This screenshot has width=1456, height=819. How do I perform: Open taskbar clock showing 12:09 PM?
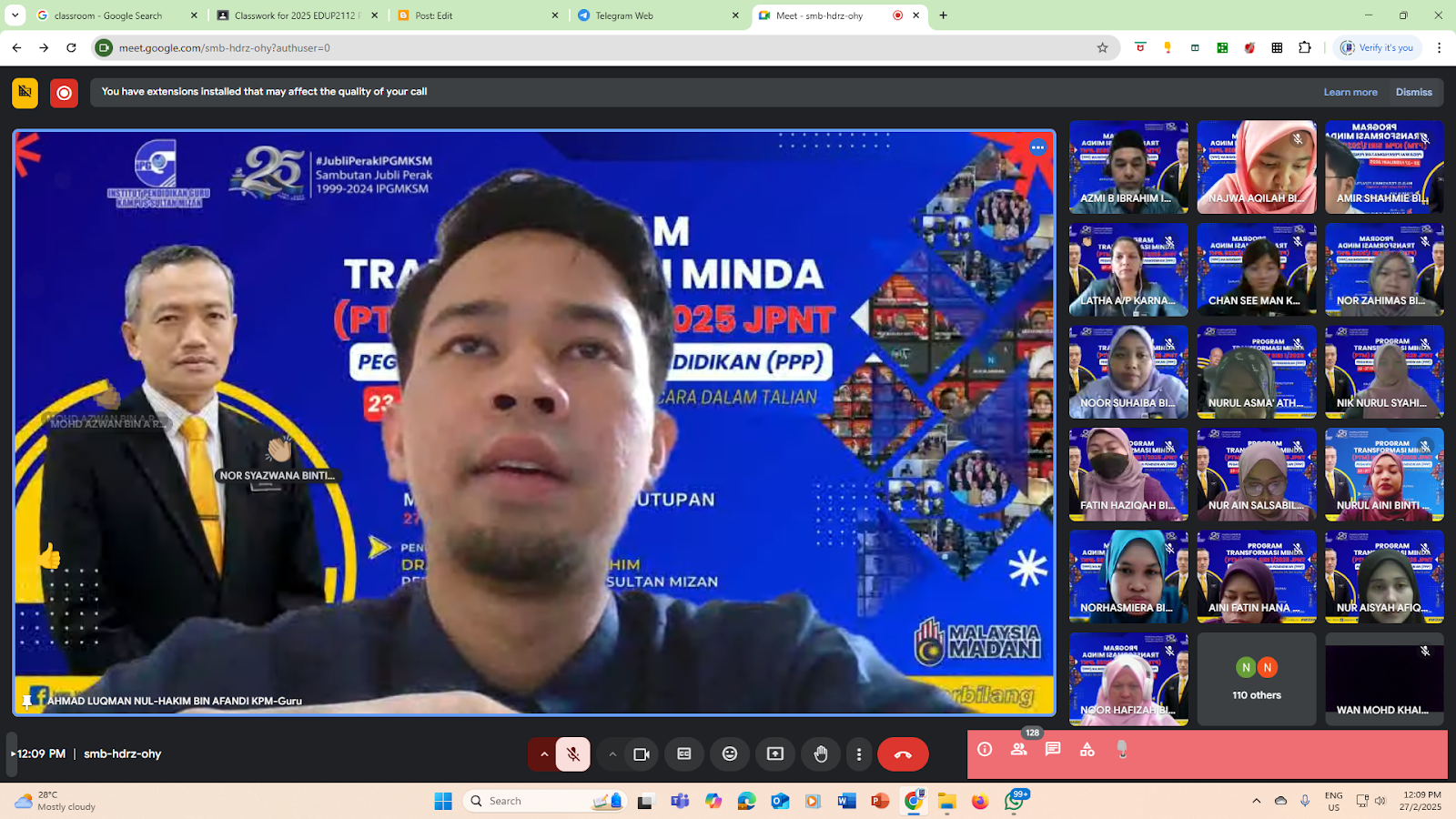click(1421, 801)
